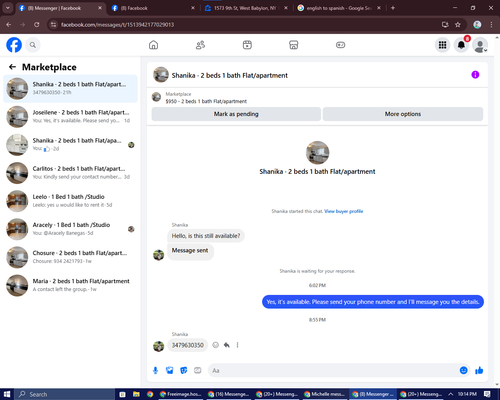Click the attach photo icon in composer
The height and width of the screenshot is (400, 500).
click(170, 370)
